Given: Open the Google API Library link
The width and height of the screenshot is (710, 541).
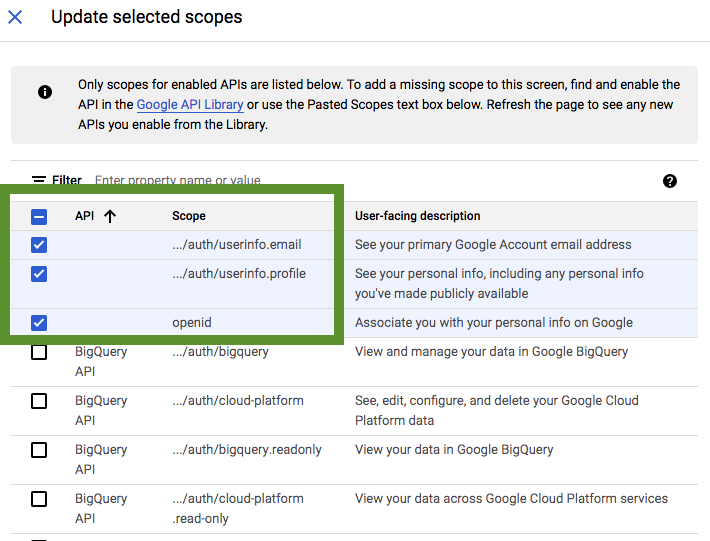Looking at the screenshot, I should (190, 105).
